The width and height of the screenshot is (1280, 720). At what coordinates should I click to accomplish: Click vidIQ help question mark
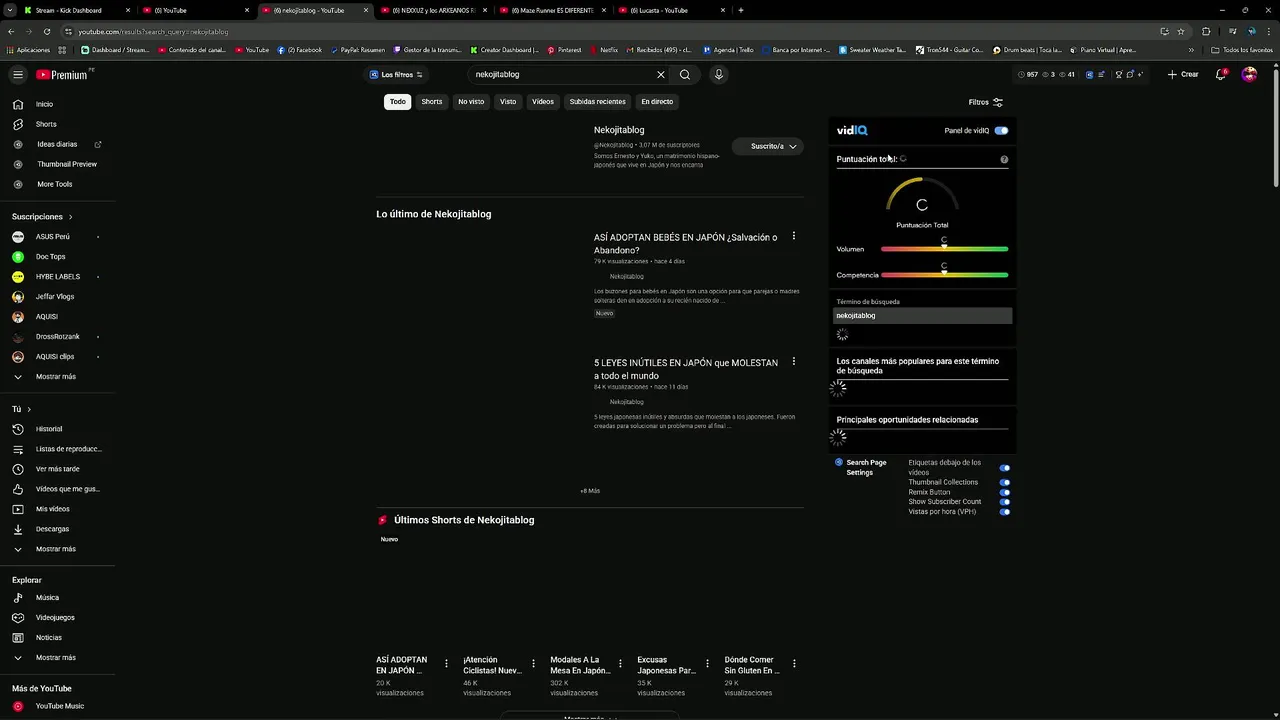point(1004,159)
